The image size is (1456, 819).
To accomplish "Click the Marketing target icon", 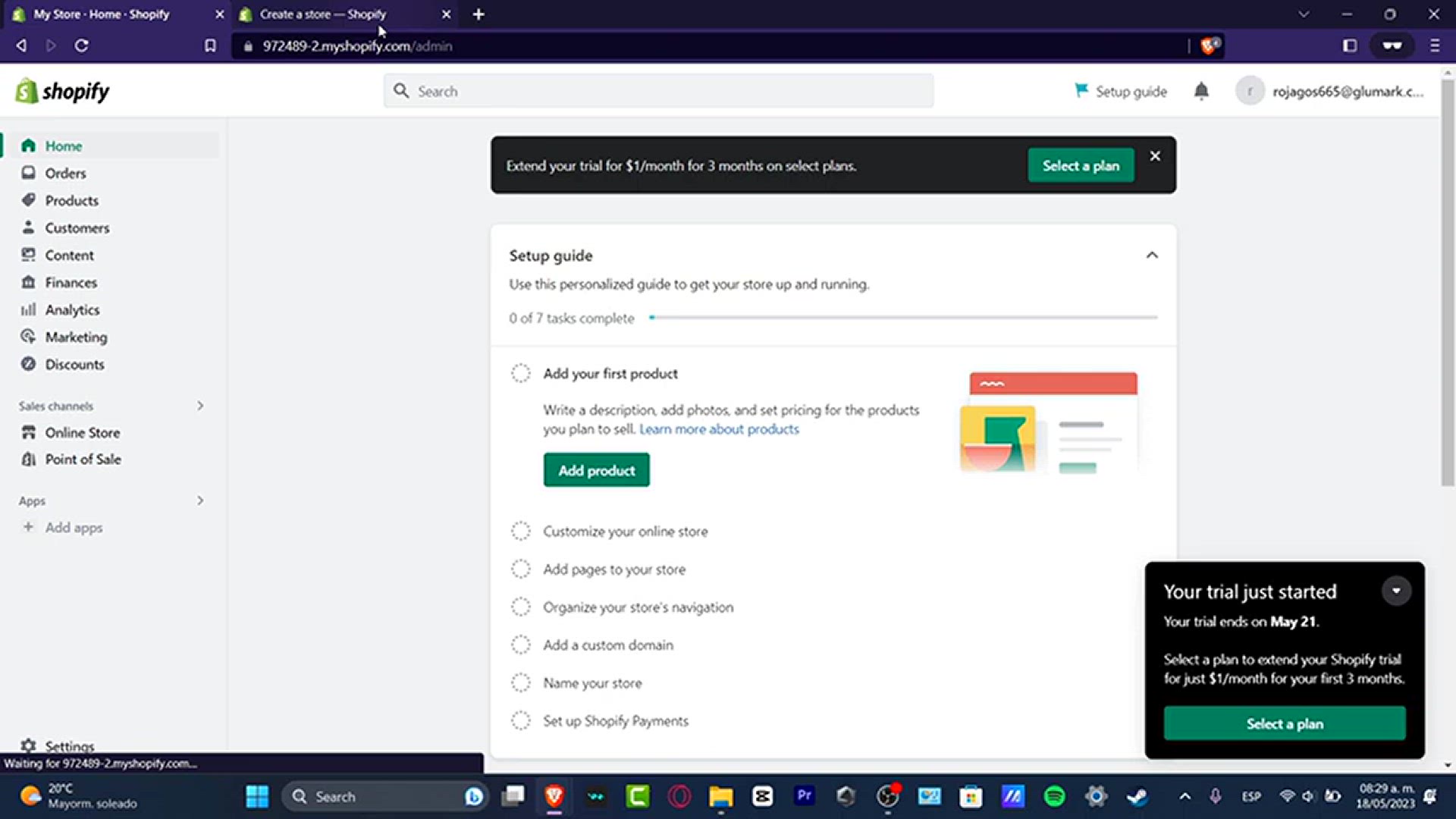I will point(28,337).
